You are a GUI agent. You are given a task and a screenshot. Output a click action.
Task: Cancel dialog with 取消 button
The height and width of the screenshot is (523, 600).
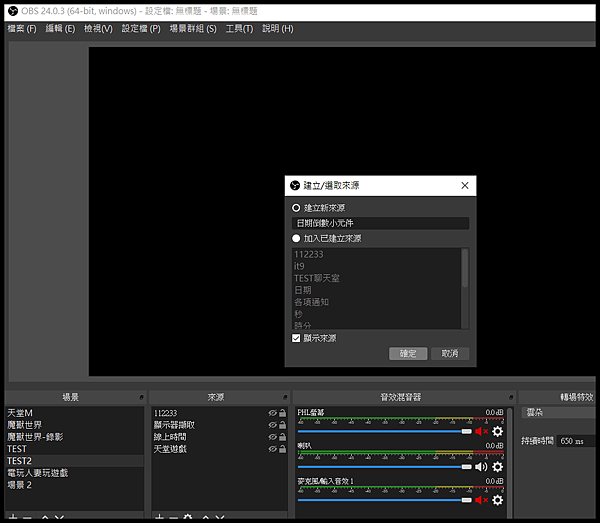(450, 354)
